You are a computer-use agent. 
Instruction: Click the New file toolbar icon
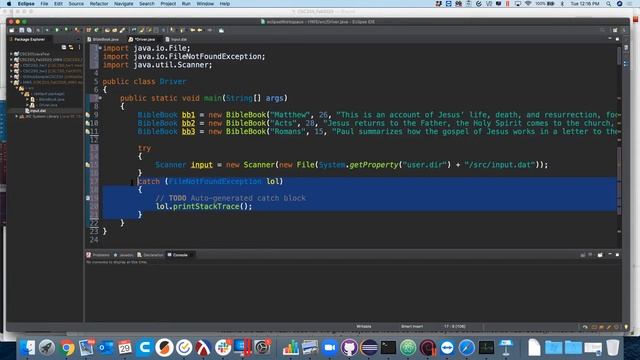click(12, 30)
